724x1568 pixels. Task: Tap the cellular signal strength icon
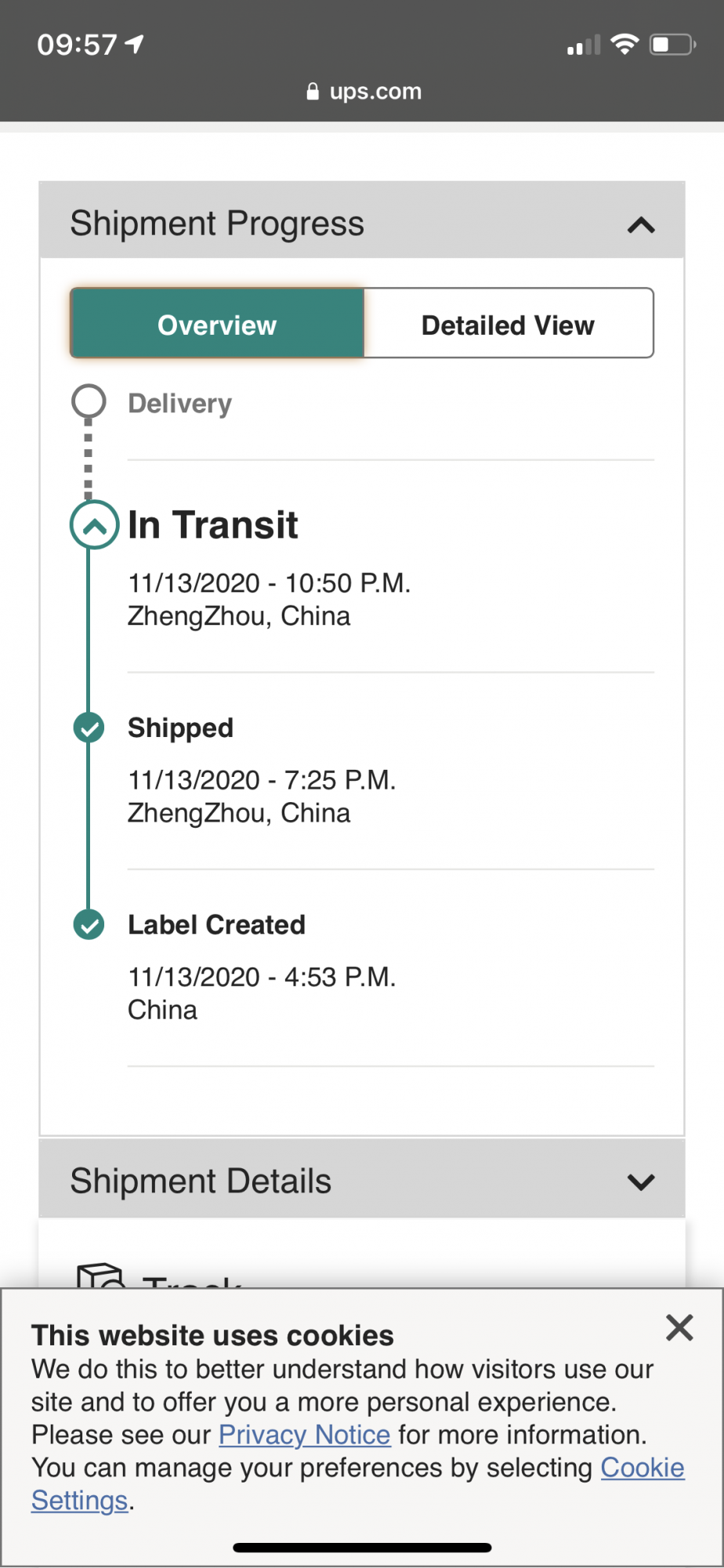point(583,46)
